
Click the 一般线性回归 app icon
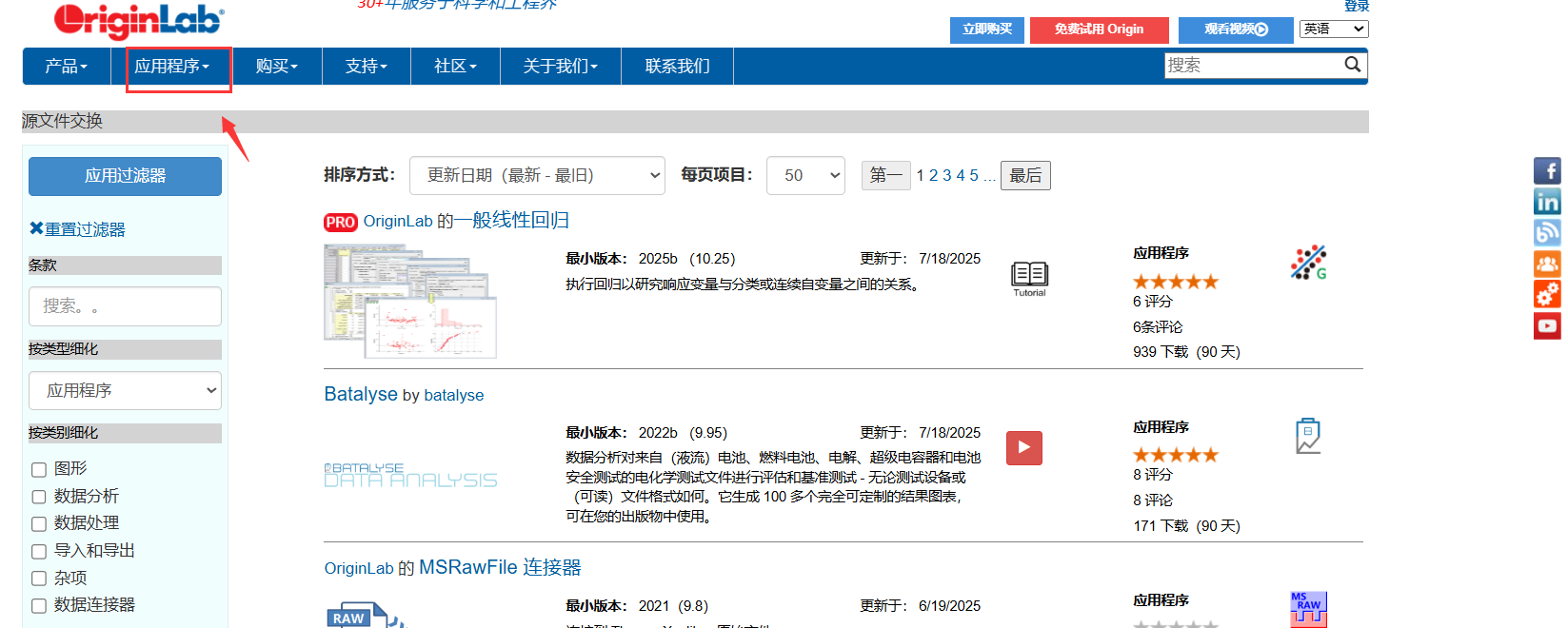coord(1309,263)
